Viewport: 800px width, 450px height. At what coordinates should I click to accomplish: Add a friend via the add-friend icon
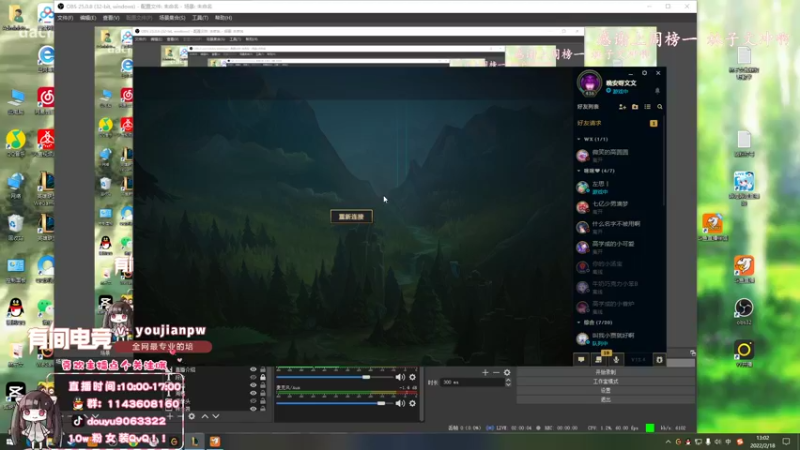pyautogui.click(x=622, y=107)
